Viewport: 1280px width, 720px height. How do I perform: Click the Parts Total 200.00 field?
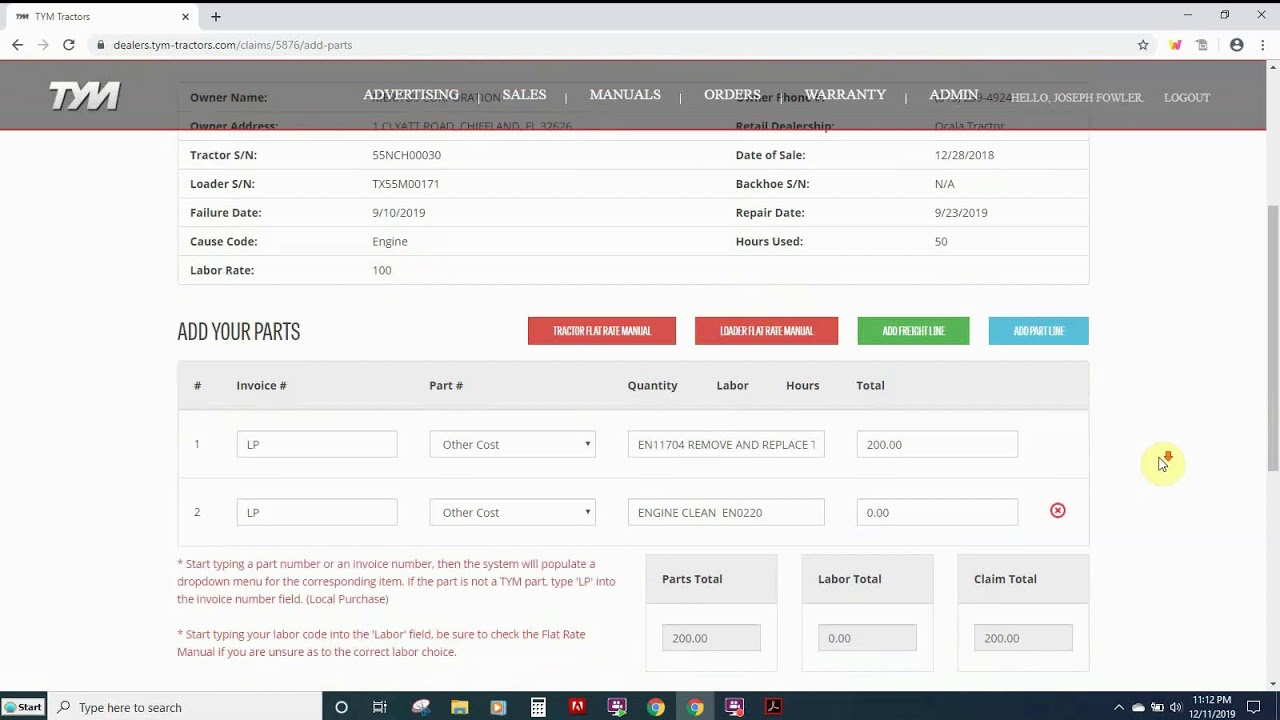click(x=711, y=638)
